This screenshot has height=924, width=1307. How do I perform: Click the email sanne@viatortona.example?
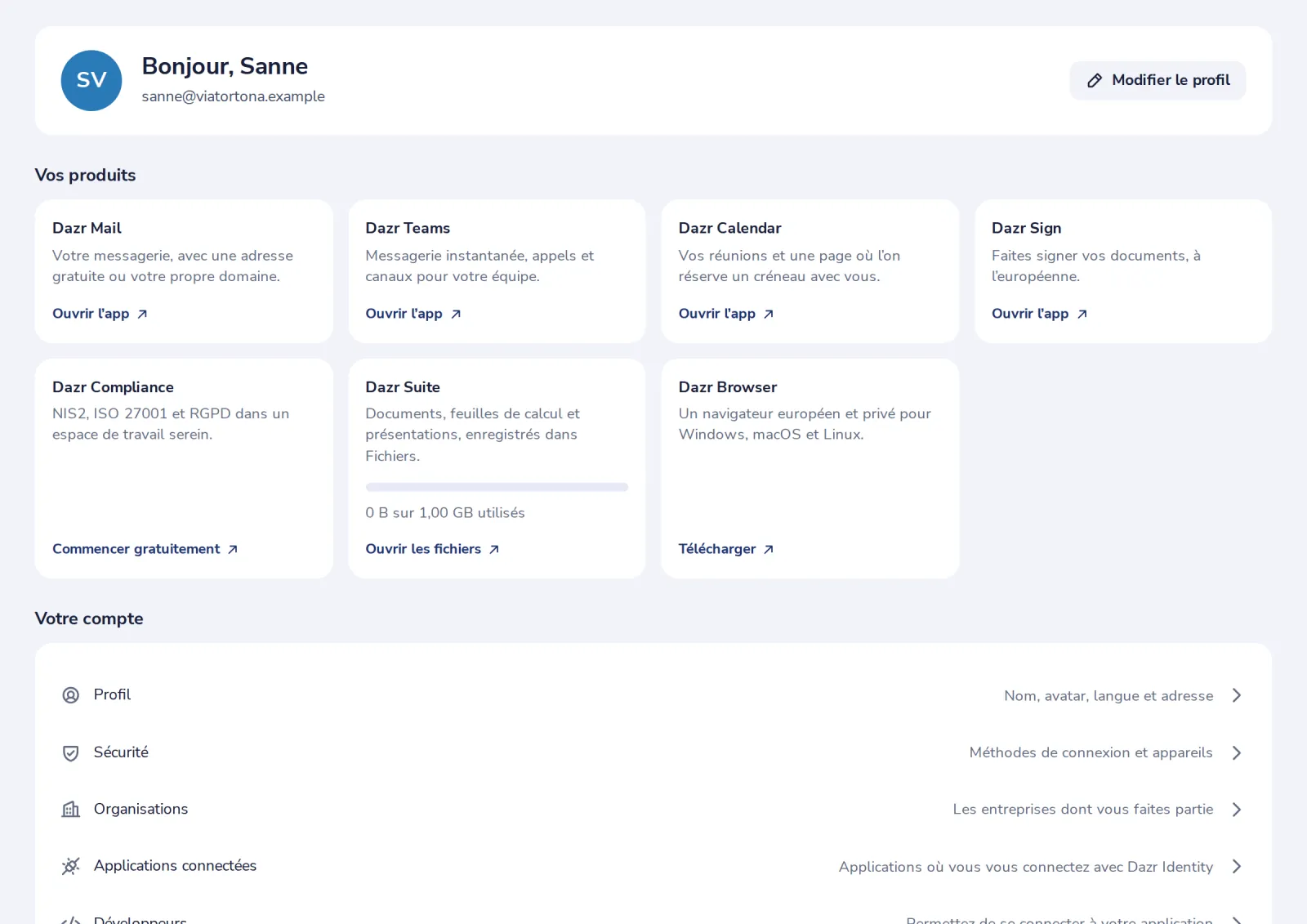click(234, 96)
